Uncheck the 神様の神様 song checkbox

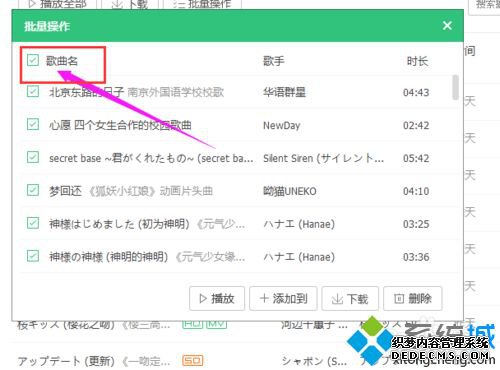[33, 256]
